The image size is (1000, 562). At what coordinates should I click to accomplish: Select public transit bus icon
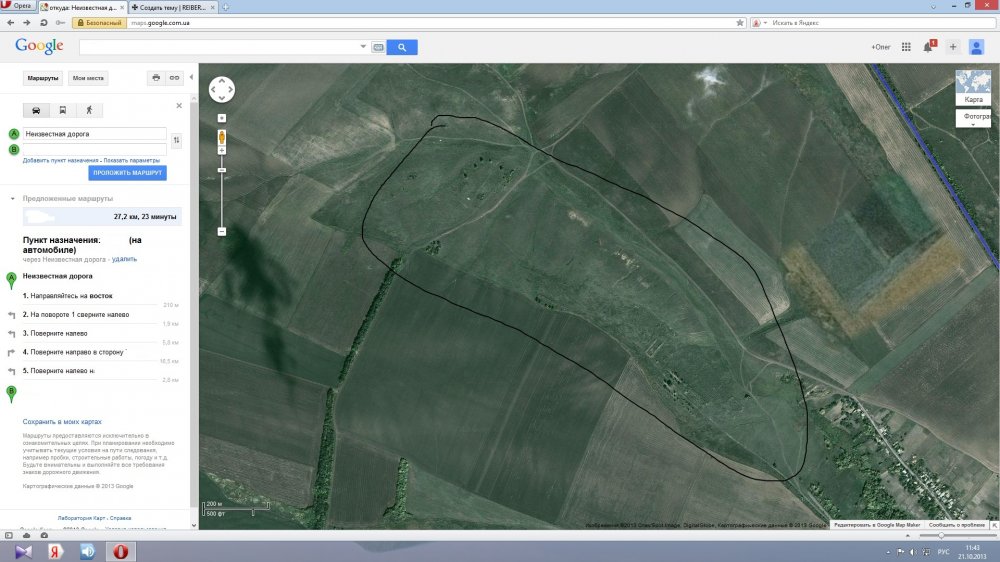coord(63,110)
